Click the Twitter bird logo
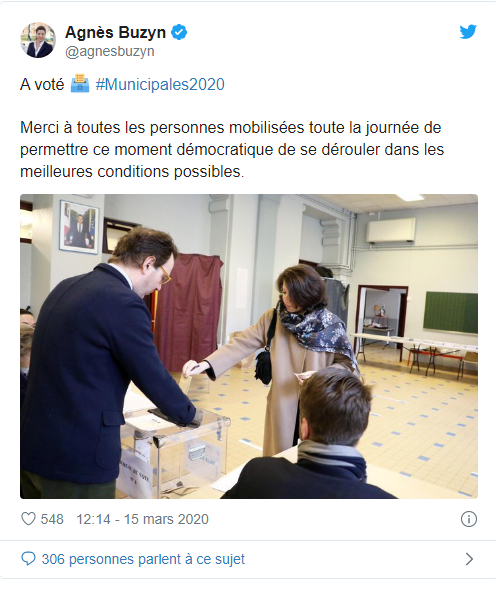Screen dimensions: 496x590 click(x=468, y=32)
